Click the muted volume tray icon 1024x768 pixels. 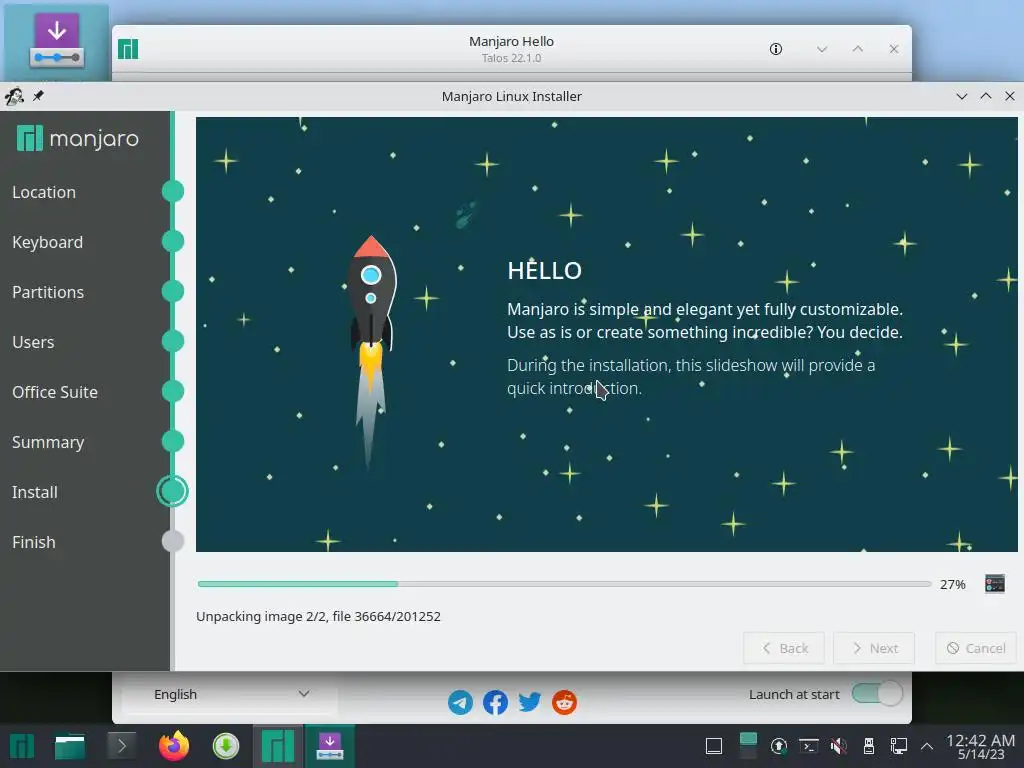839,746
